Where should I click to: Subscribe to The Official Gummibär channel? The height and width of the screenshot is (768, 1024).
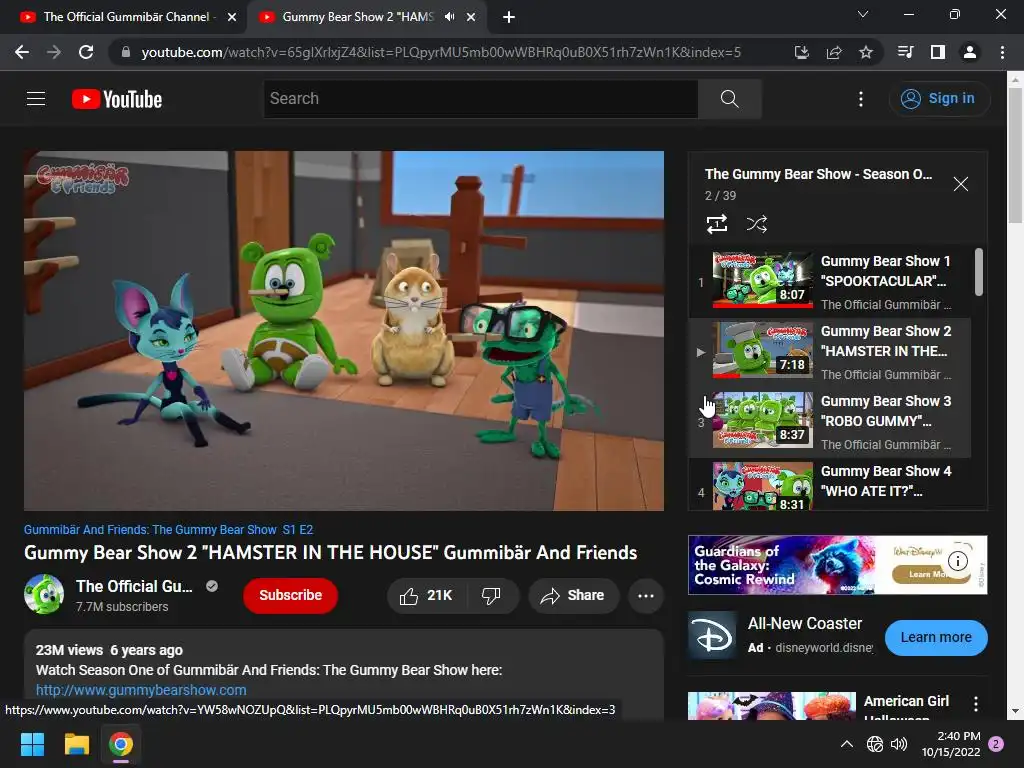click(x=291, y=596)
